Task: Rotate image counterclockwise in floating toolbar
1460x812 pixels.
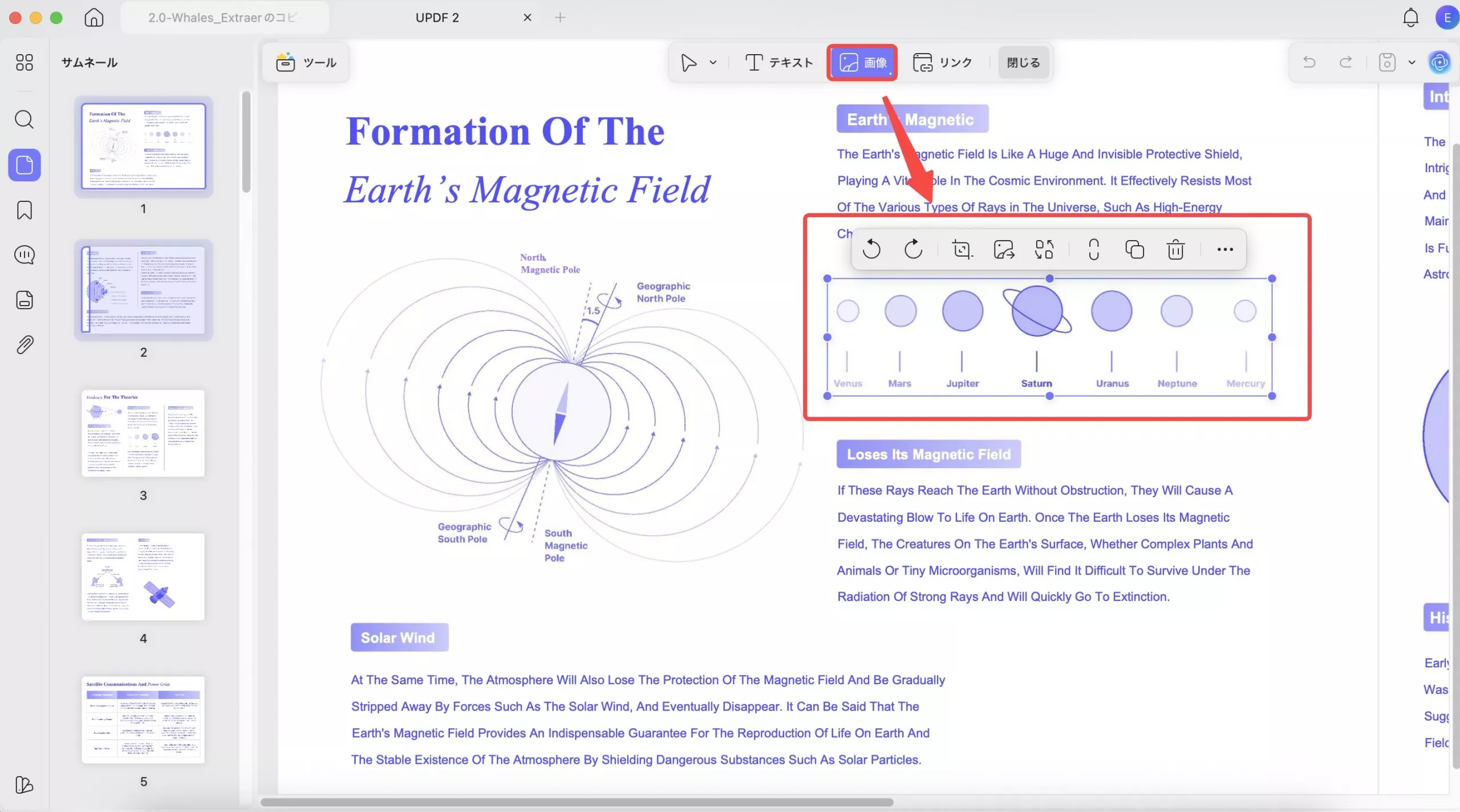Action: point(871,249)
